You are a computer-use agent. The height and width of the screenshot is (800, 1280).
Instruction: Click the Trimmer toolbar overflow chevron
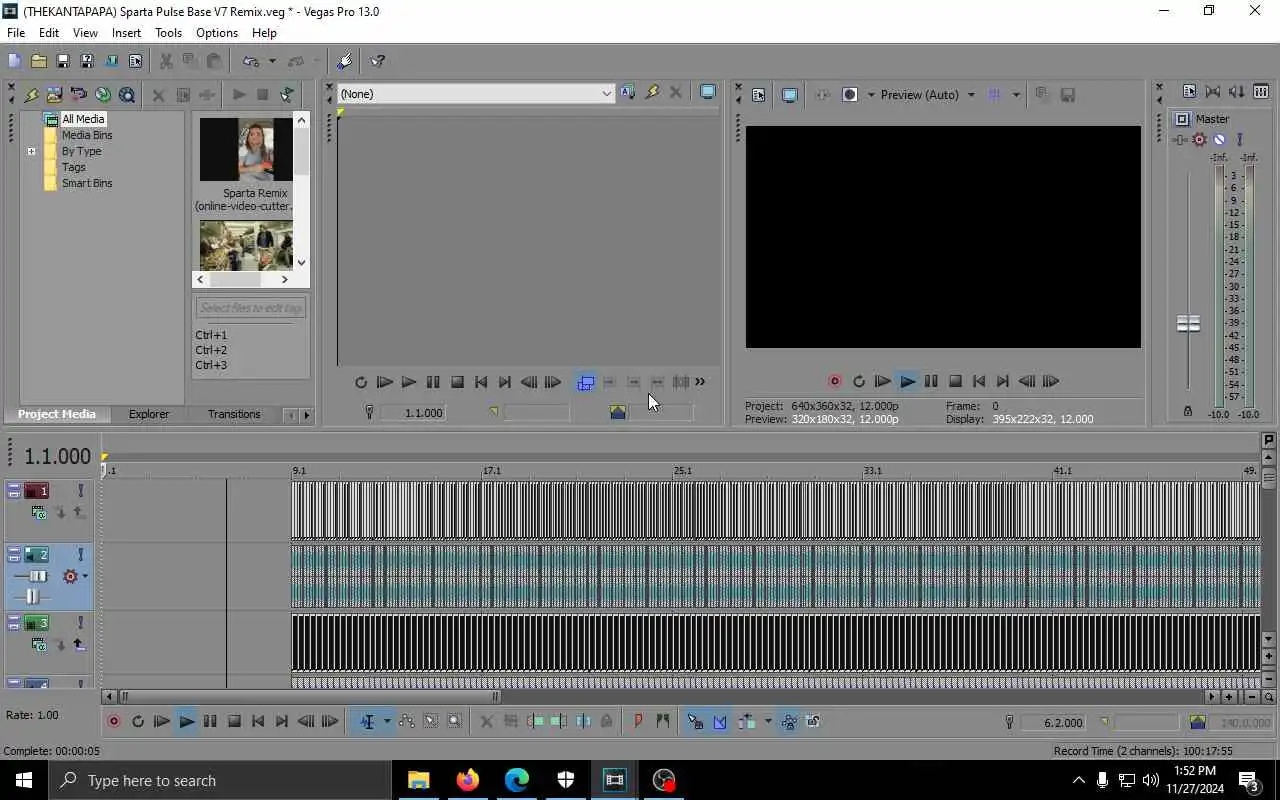tap(700, 382)
